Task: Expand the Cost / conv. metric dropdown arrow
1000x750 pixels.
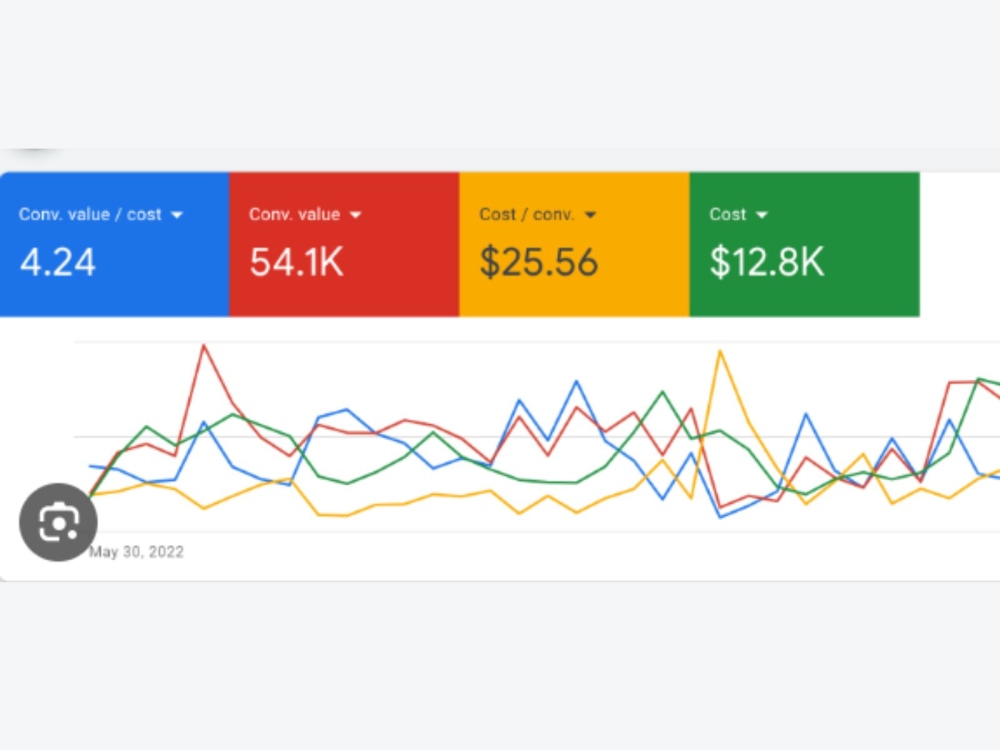Action: [590, 215]
